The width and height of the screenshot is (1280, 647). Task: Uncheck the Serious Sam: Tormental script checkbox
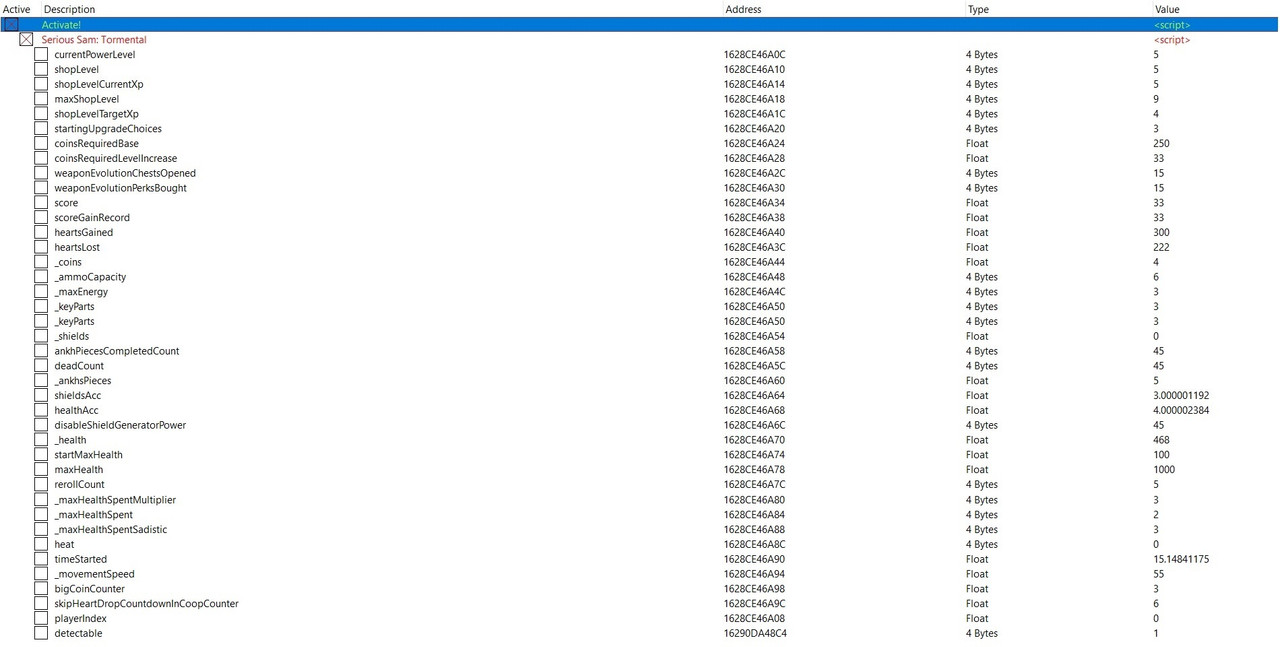(26, 39)
